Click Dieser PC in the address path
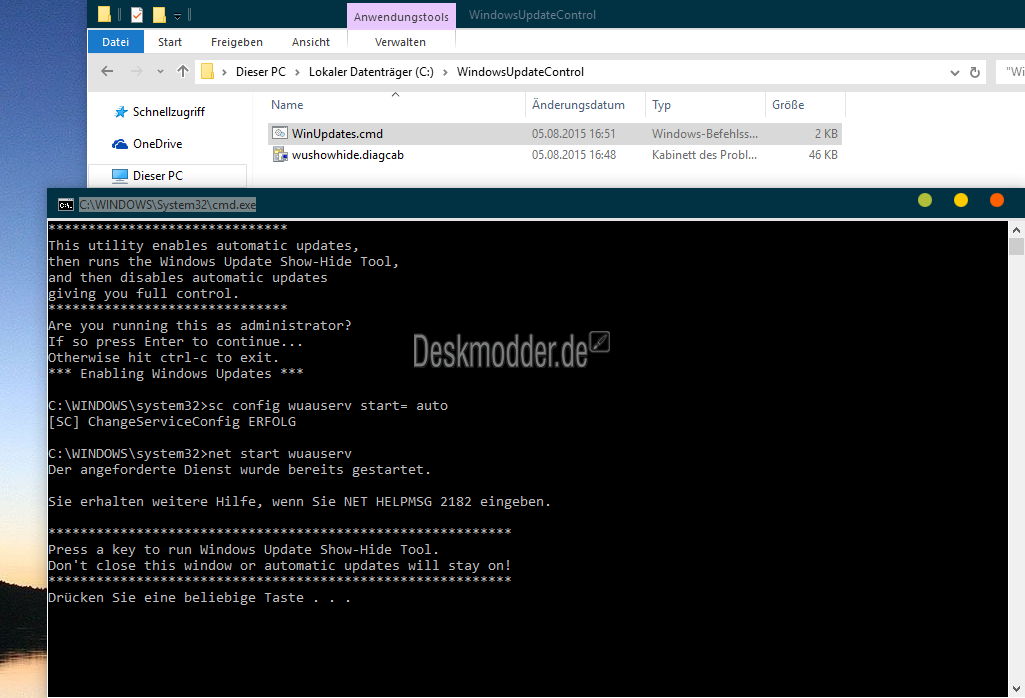This screenshot has height=698, width=1025. coord(261,72)
